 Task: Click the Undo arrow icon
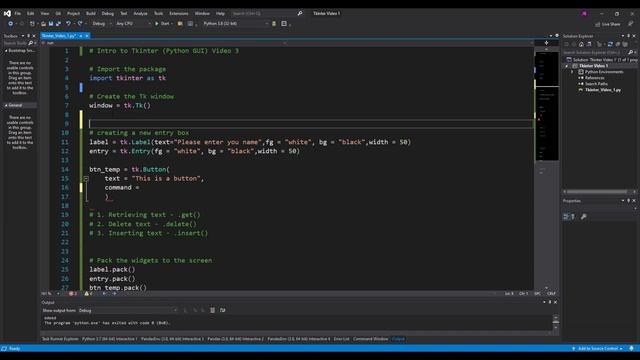pyautogui.click(x=68, y=24)
